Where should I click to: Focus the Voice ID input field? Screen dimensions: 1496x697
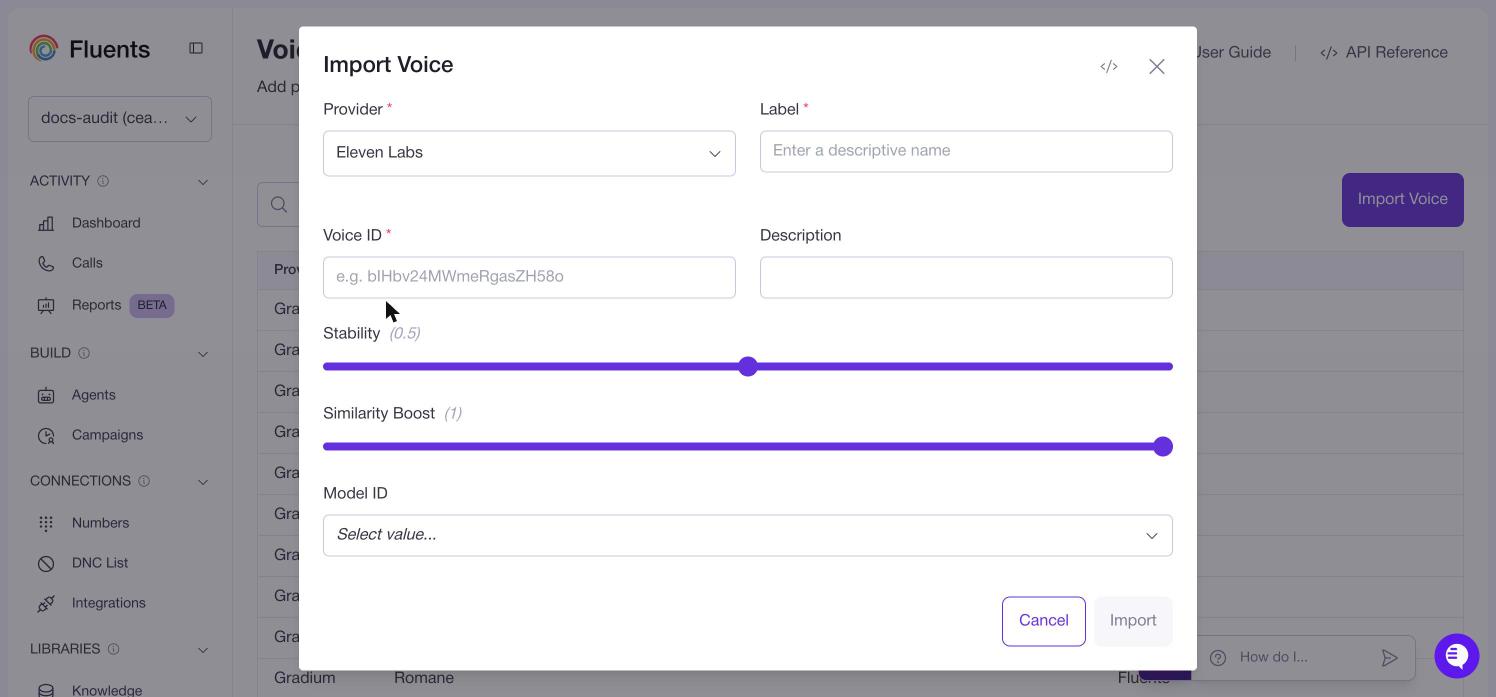tap(529, 277)
